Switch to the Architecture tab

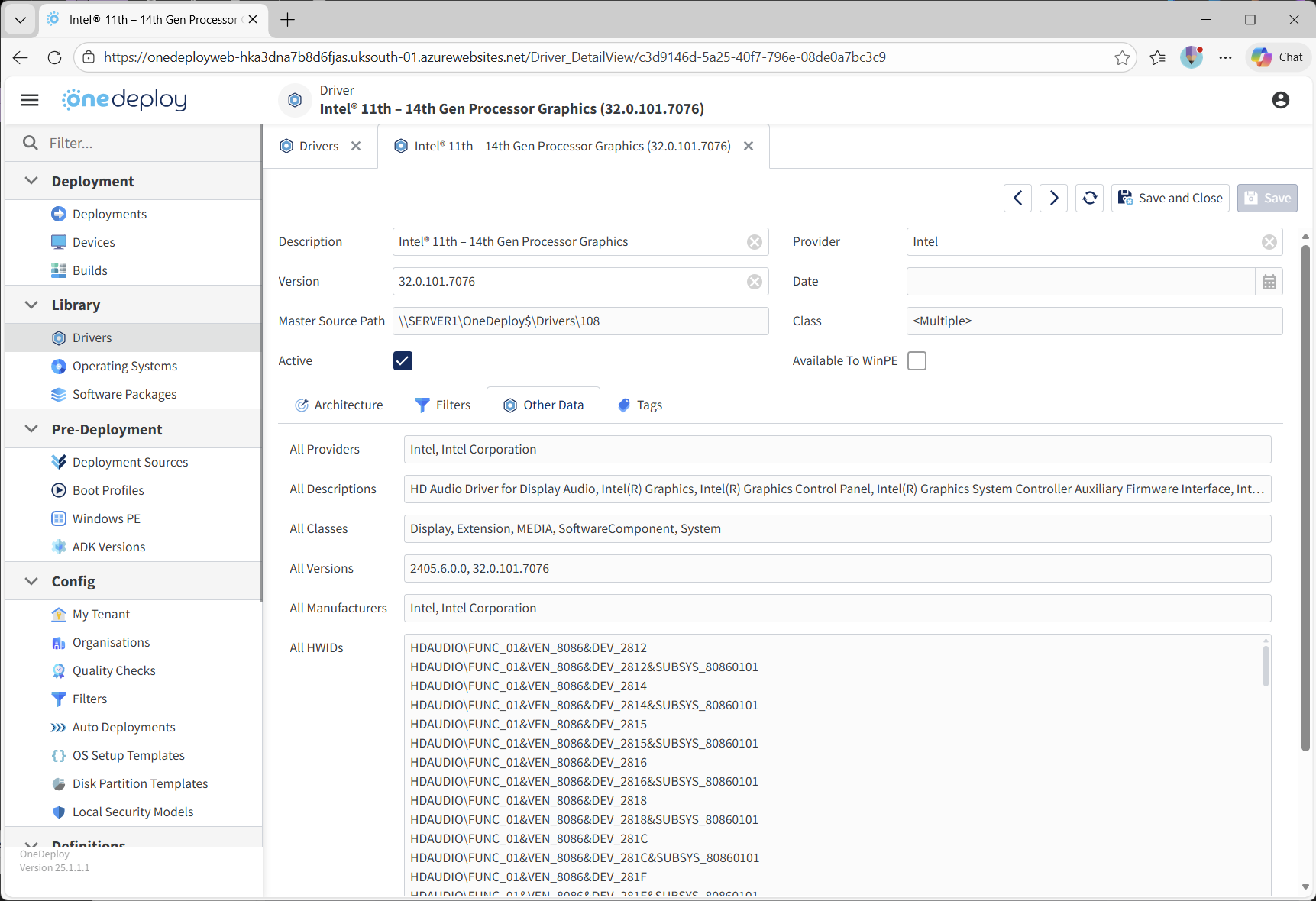(x=339, y=405)
